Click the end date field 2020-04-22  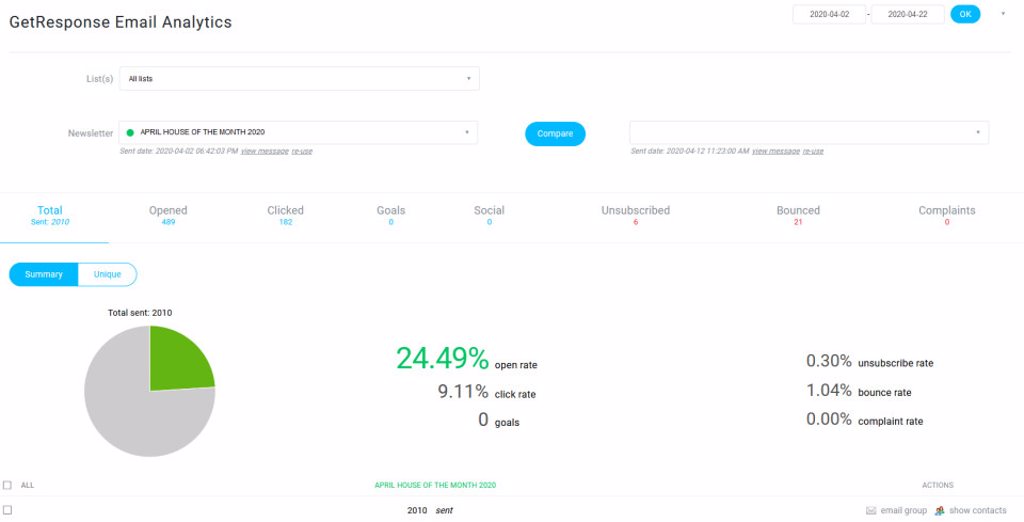(x=908, y=14)
